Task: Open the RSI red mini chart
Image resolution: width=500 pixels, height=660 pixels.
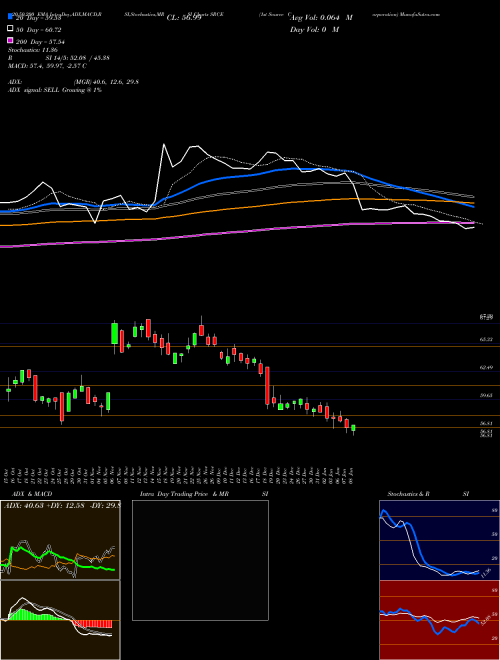Action: (x=439, y=620)
